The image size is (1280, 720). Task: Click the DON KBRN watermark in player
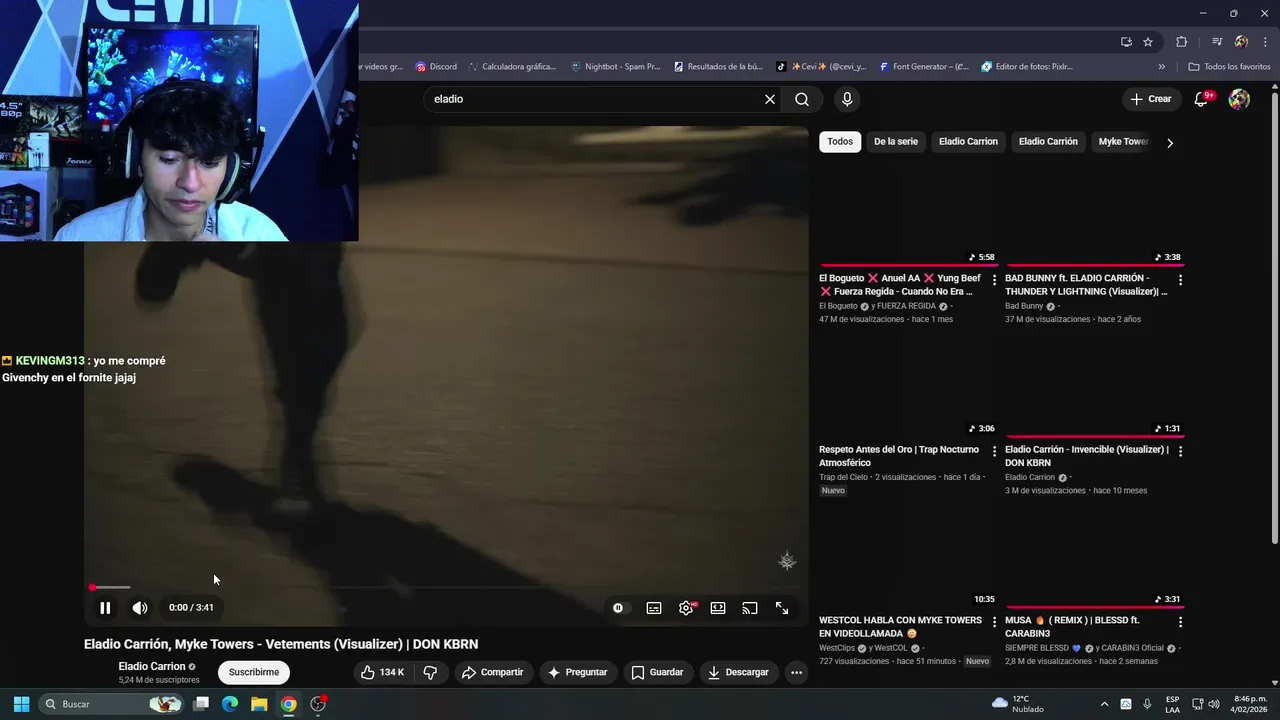click(787, 561)
